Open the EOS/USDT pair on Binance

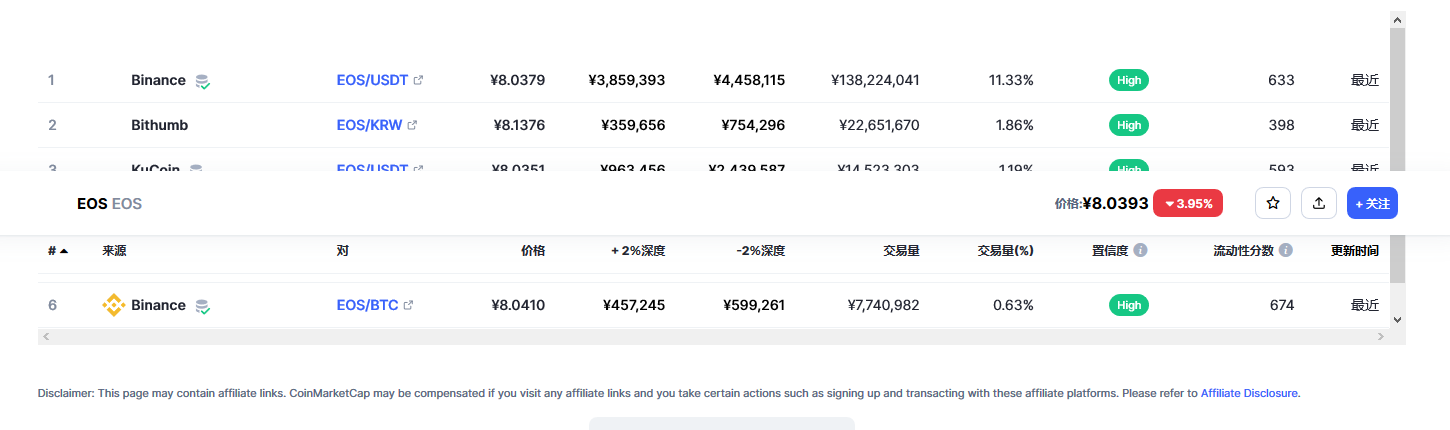click(372, 80)
